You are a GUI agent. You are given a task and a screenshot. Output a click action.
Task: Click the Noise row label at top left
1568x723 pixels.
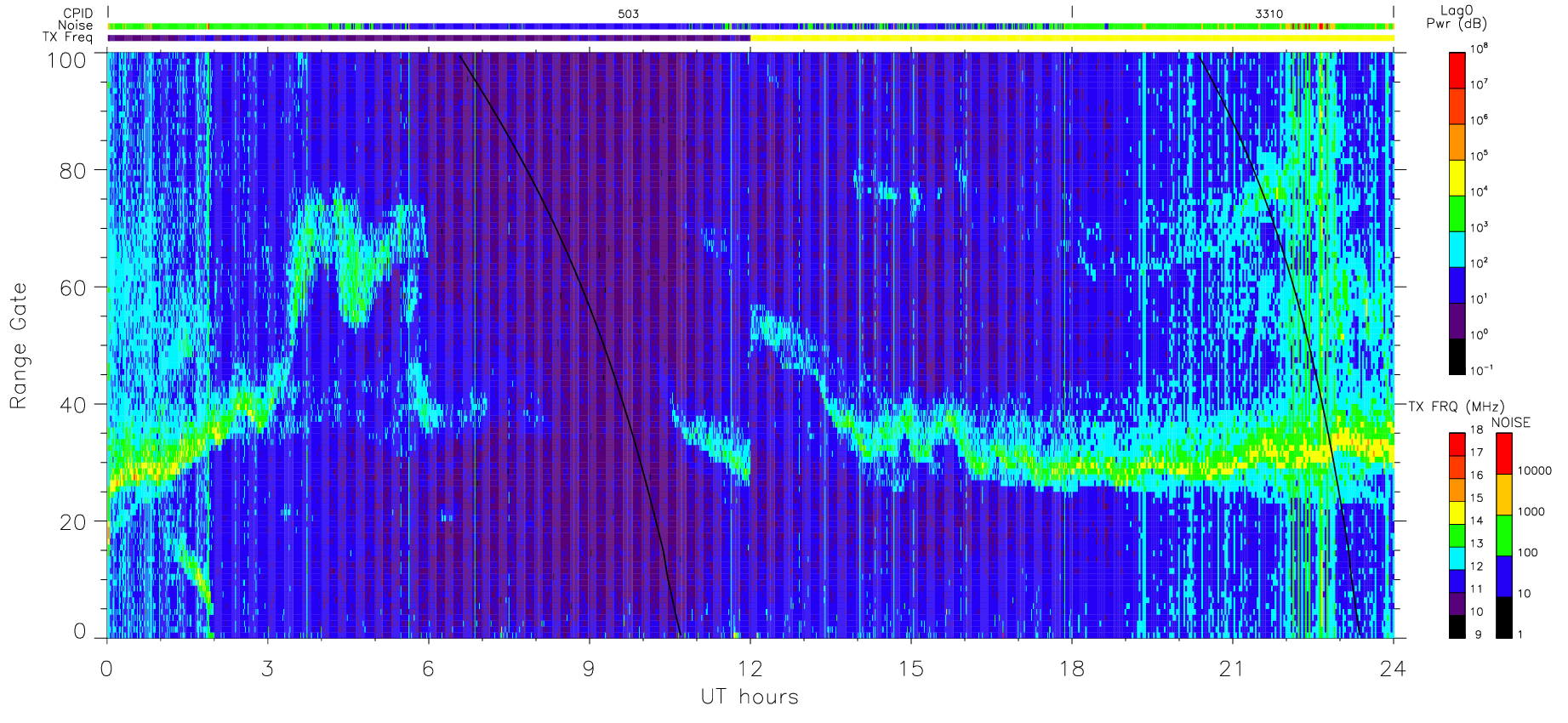pos(76,26)
